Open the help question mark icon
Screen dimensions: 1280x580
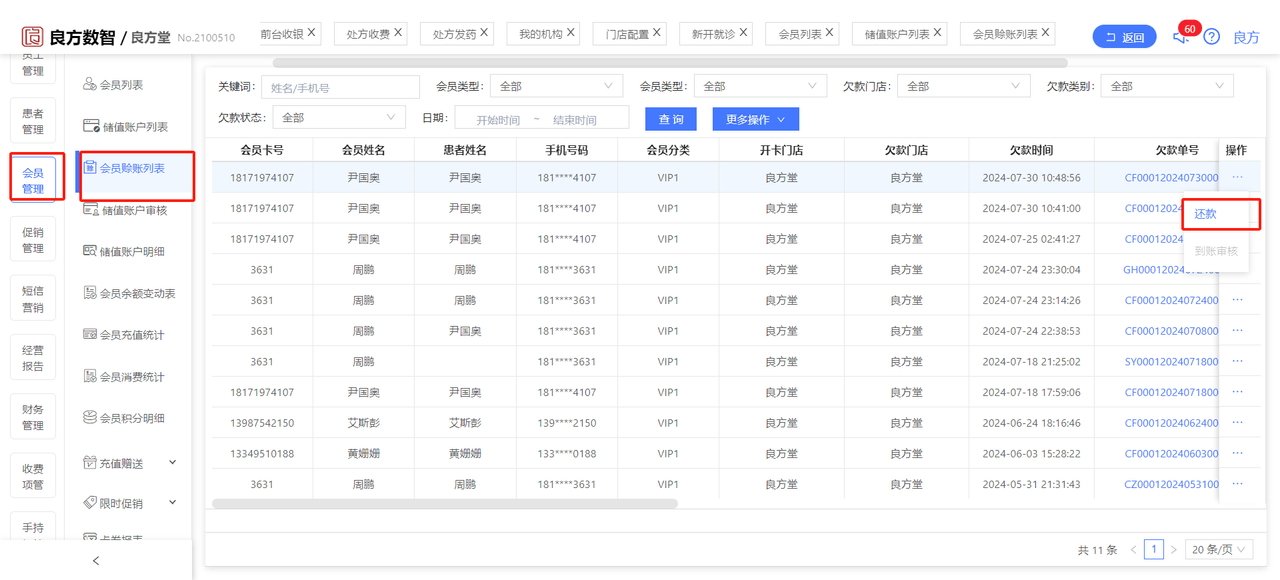click(x=1211, y=37)
